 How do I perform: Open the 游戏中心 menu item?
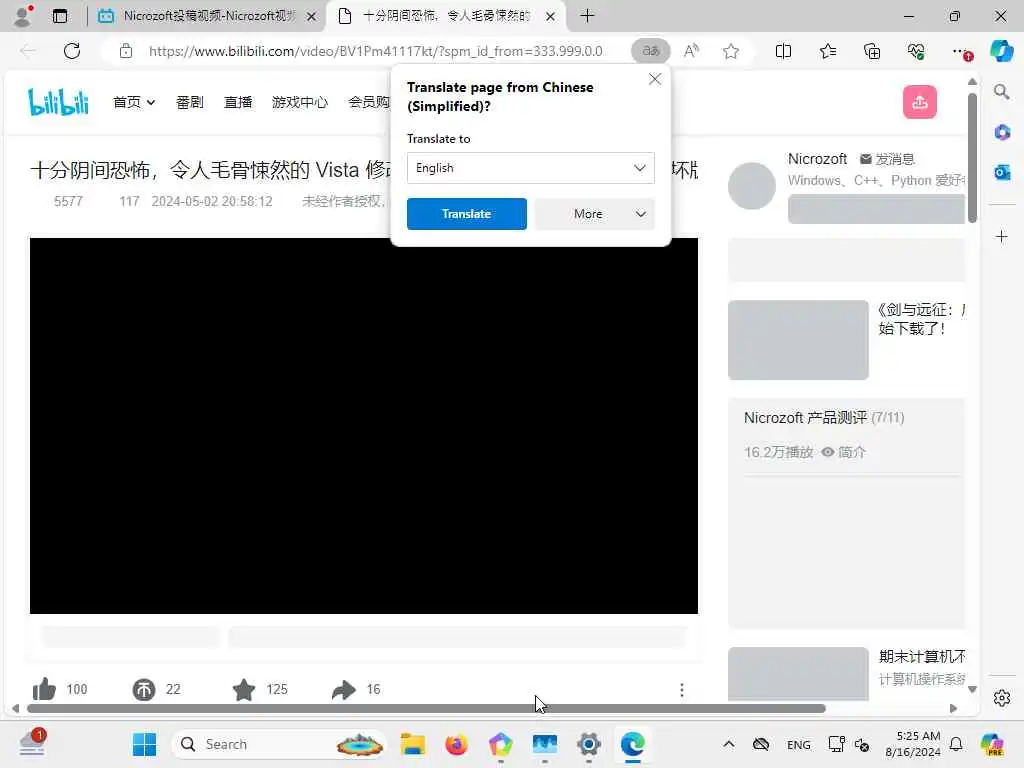coord(300,102)
